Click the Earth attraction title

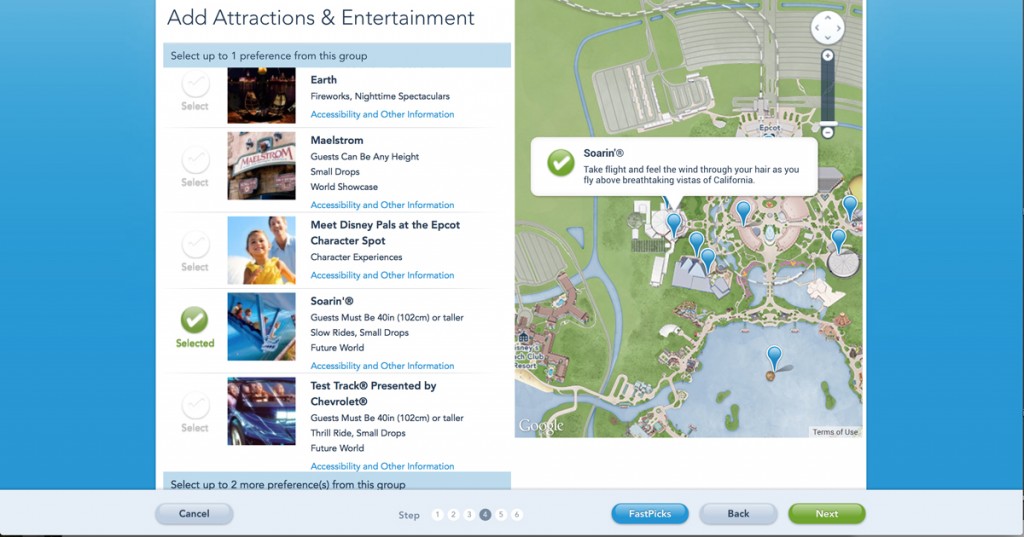323,80
